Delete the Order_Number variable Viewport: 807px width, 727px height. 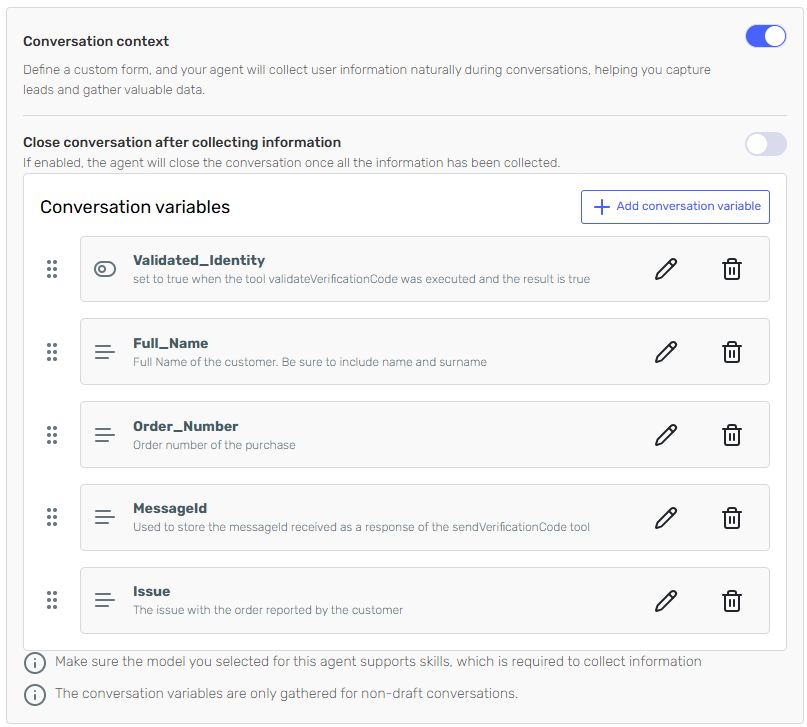click(732, 435)
